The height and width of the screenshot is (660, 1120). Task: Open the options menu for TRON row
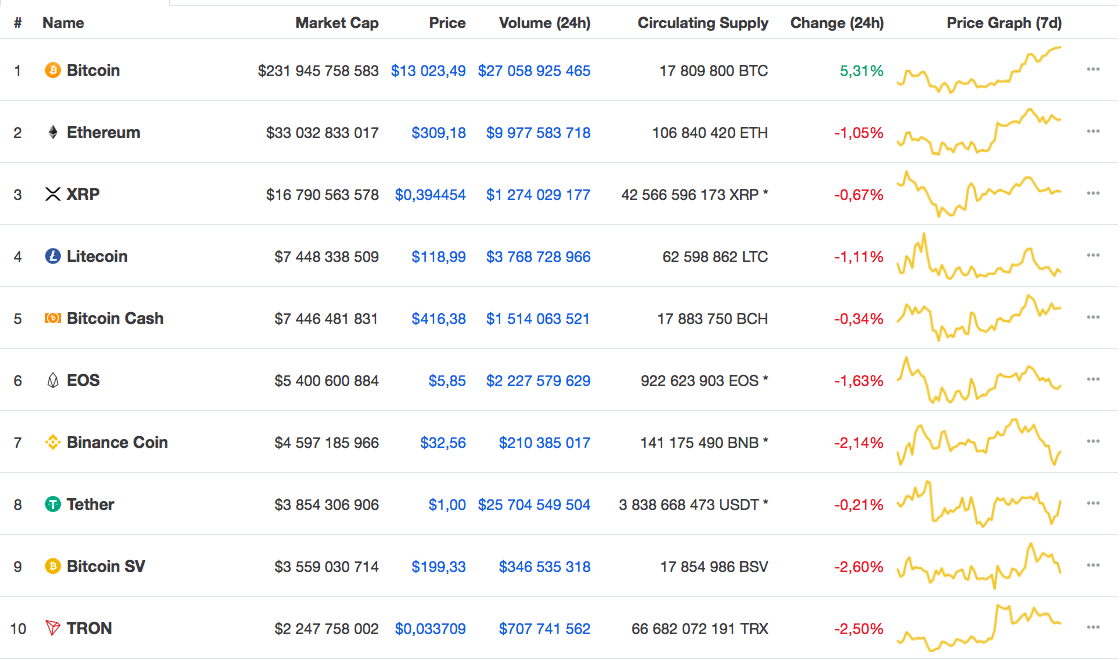pyautogui.click(x=1092, y=628)
